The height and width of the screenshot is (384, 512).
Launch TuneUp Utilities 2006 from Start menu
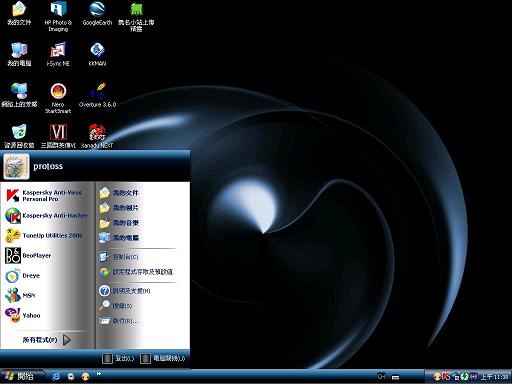(44, 235)
